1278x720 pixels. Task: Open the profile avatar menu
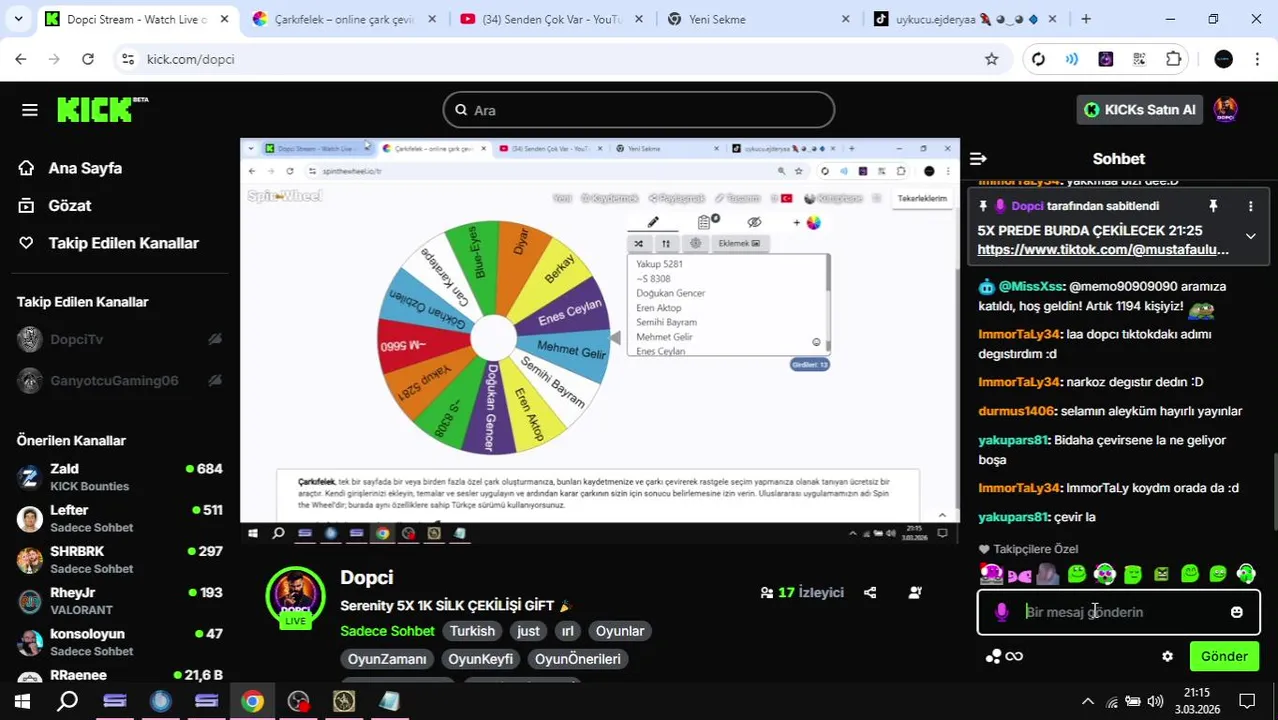tap(1226, 110)
